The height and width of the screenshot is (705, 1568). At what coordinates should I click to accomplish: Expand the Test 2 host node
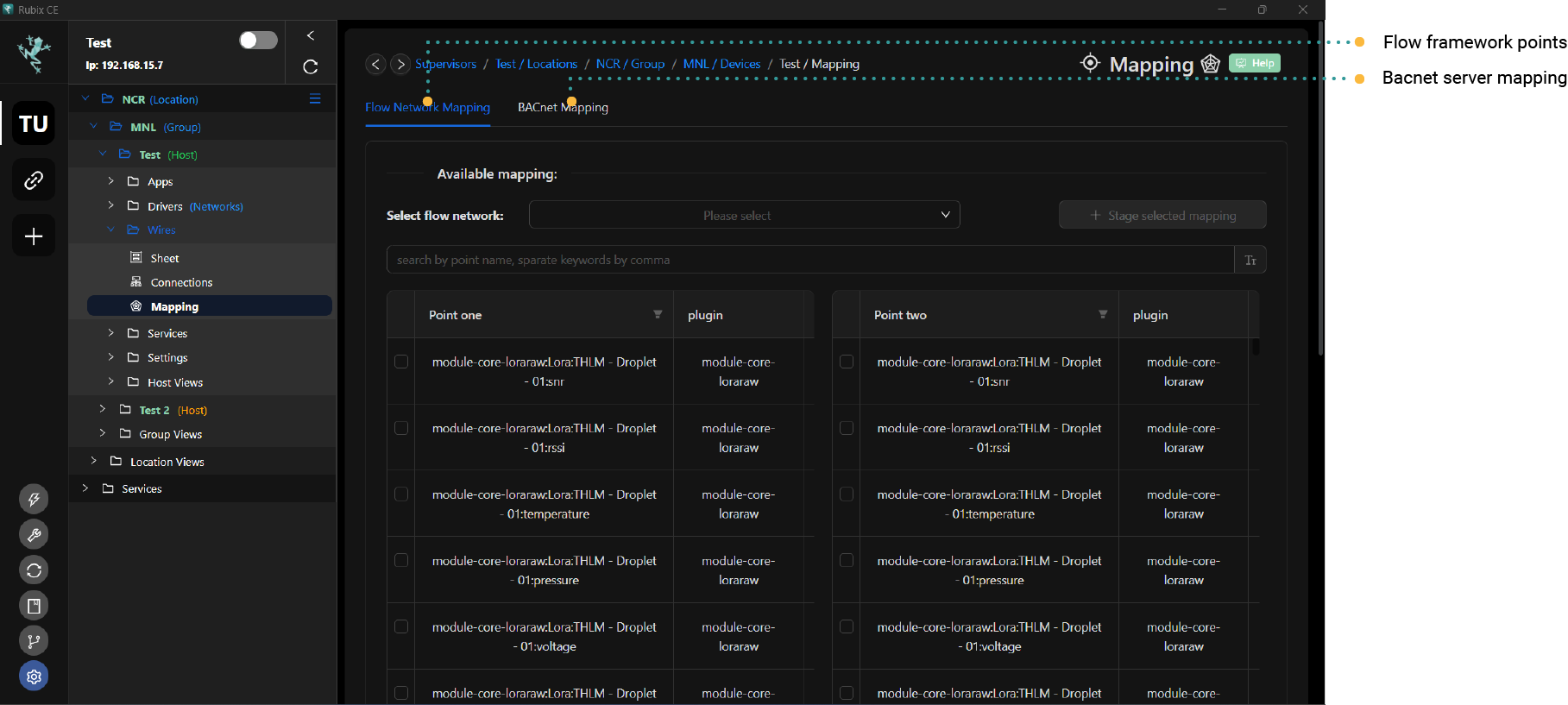(102, 409)
